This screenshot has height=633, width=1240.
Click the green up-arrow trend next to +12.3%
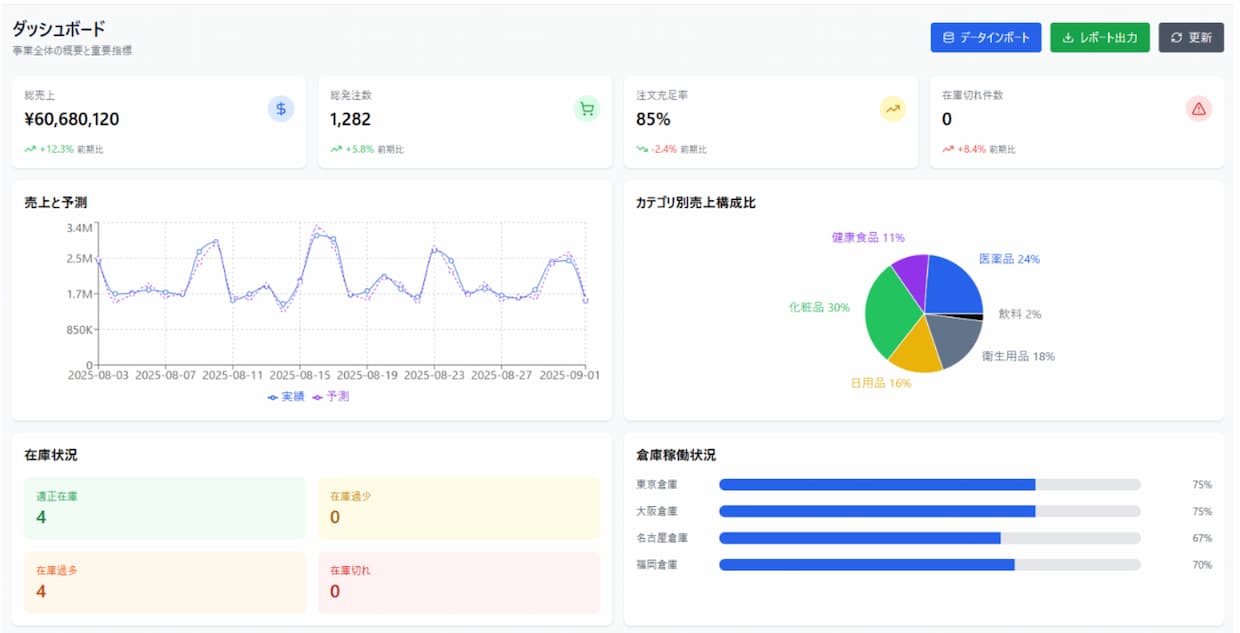point(30,149)
